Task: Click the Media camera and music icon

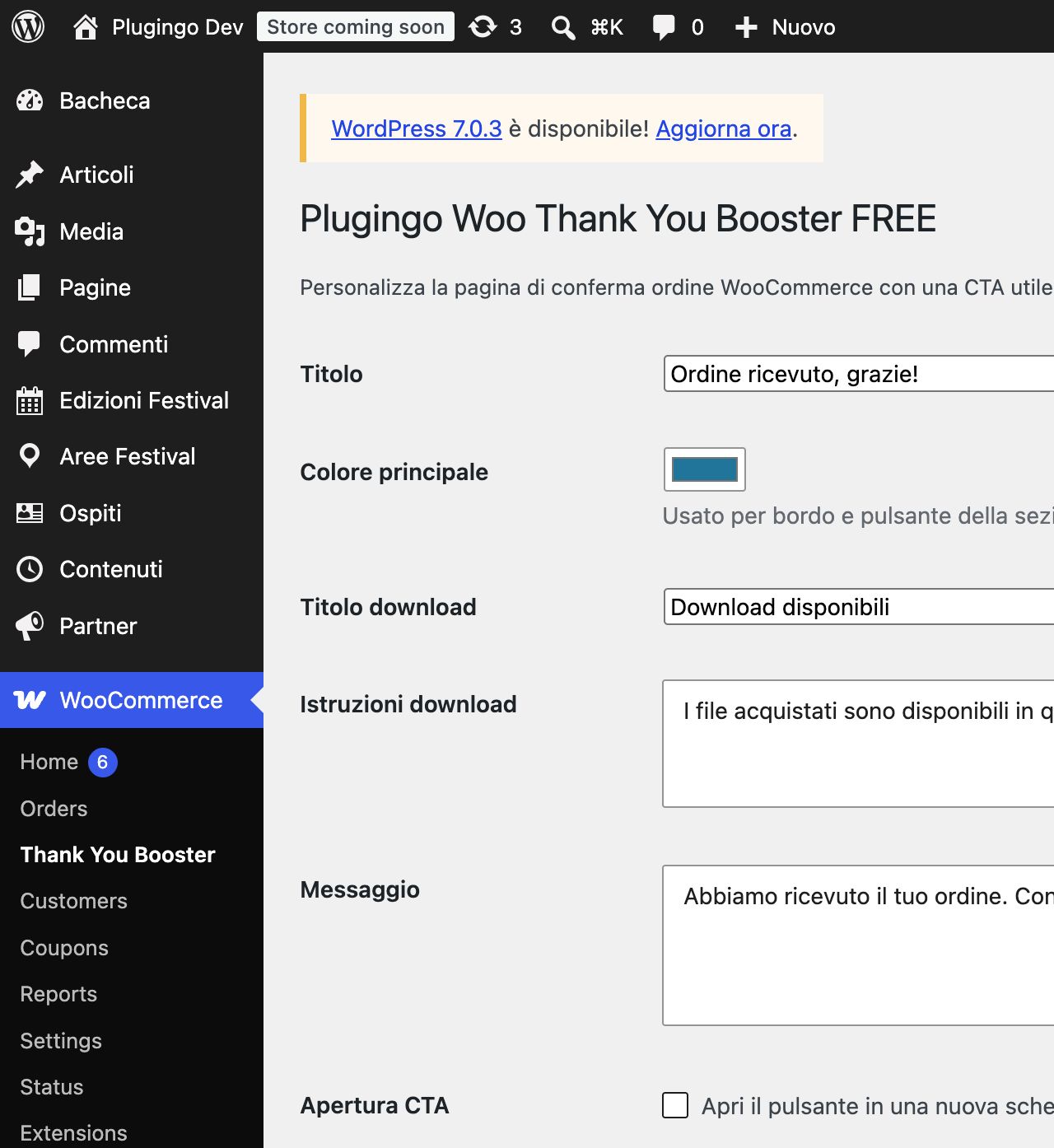Action: (30, 231)
